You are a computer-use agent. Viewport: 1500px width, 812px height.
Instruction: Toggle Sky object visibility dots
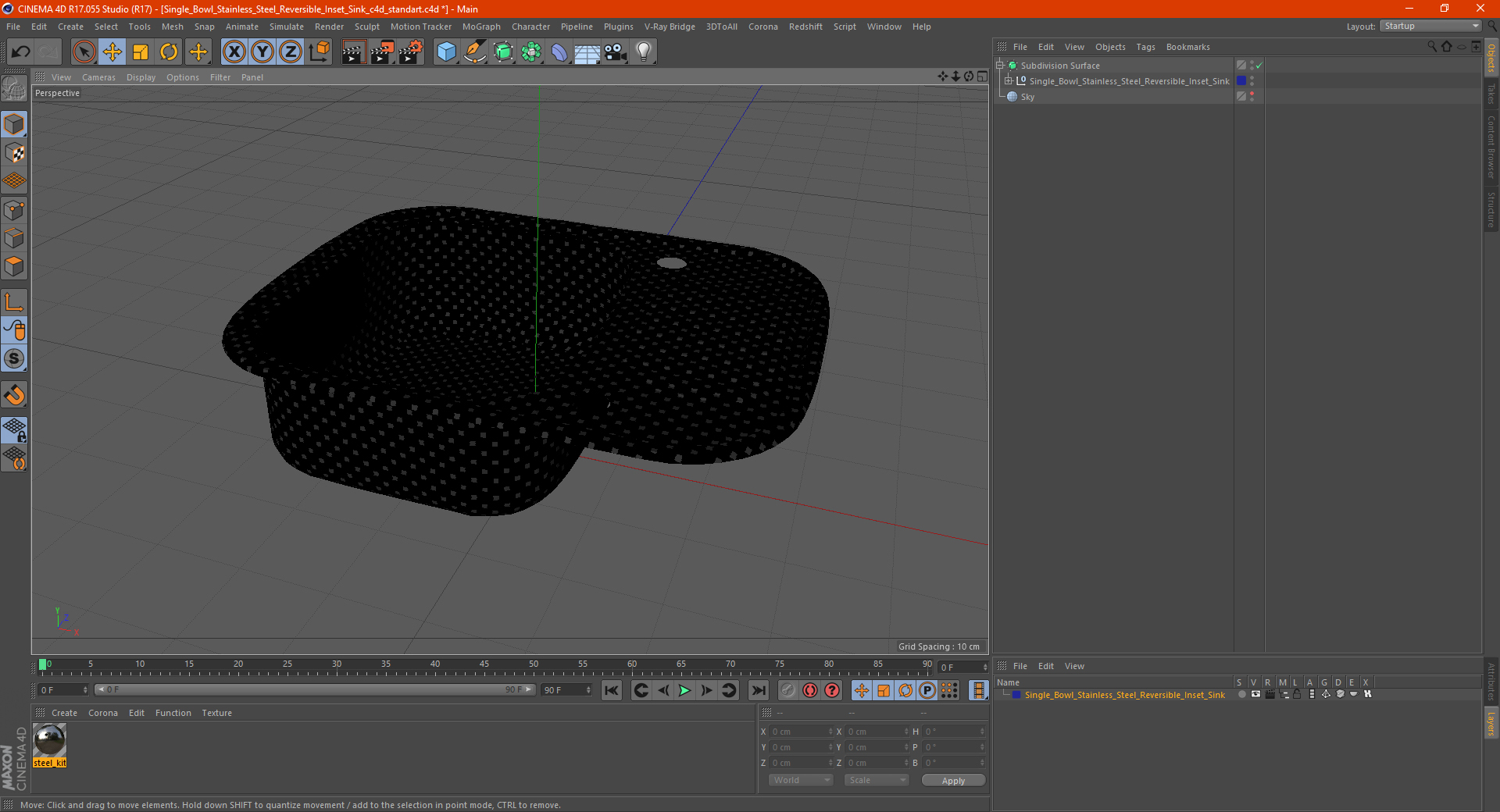click(x=1252, y=96)
